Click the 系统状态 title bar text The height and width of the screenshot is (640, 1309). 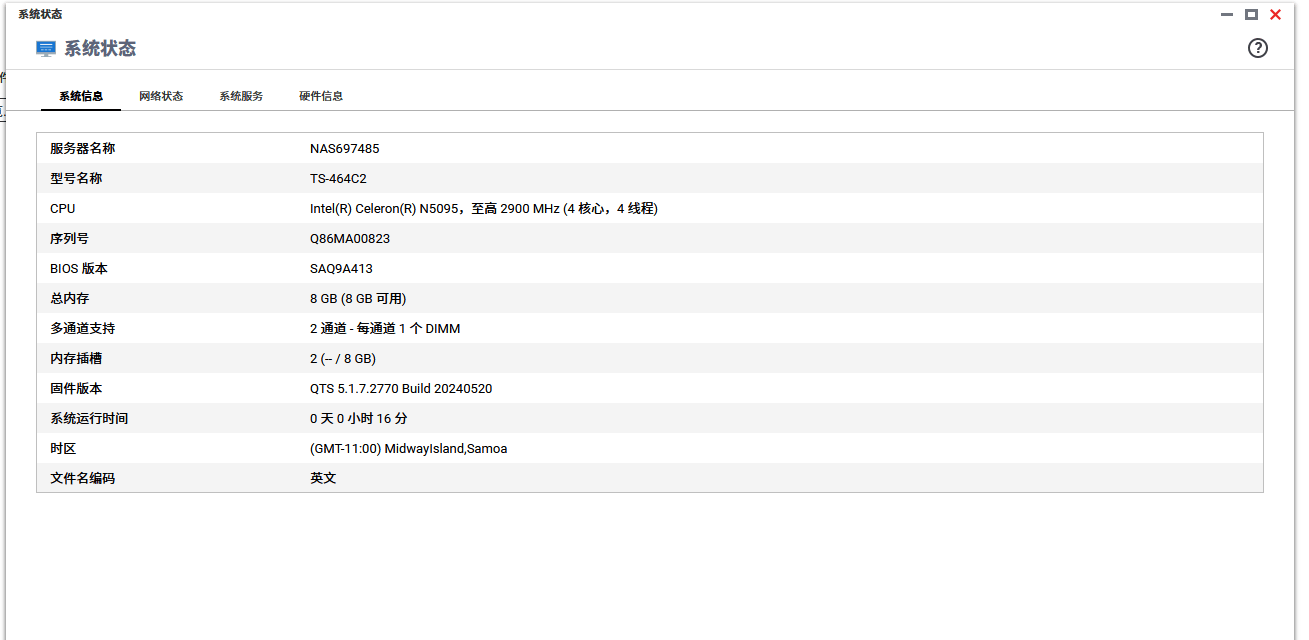coord(40,14)
